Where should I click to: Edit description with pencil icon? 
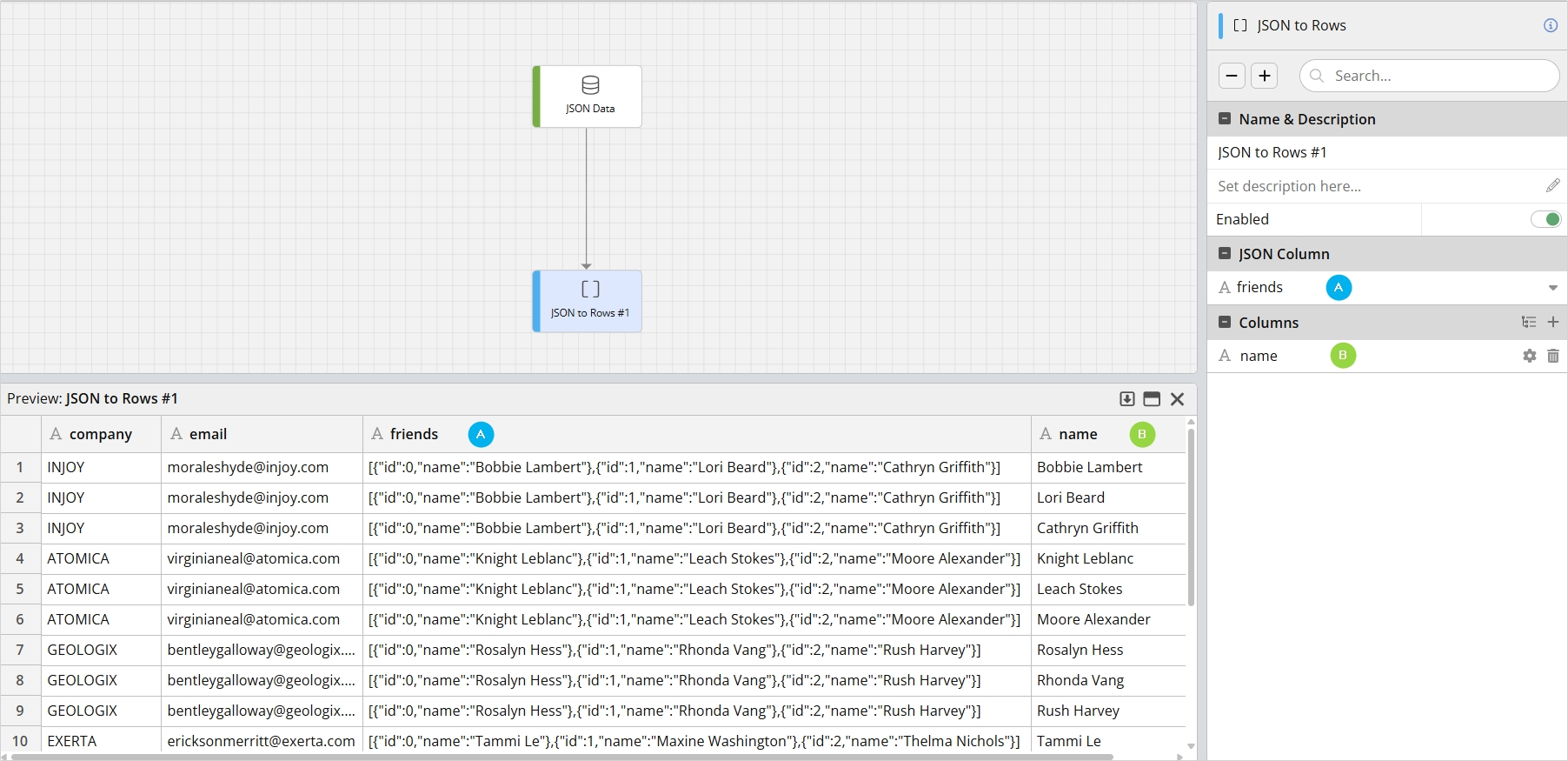coord(1552,185)
